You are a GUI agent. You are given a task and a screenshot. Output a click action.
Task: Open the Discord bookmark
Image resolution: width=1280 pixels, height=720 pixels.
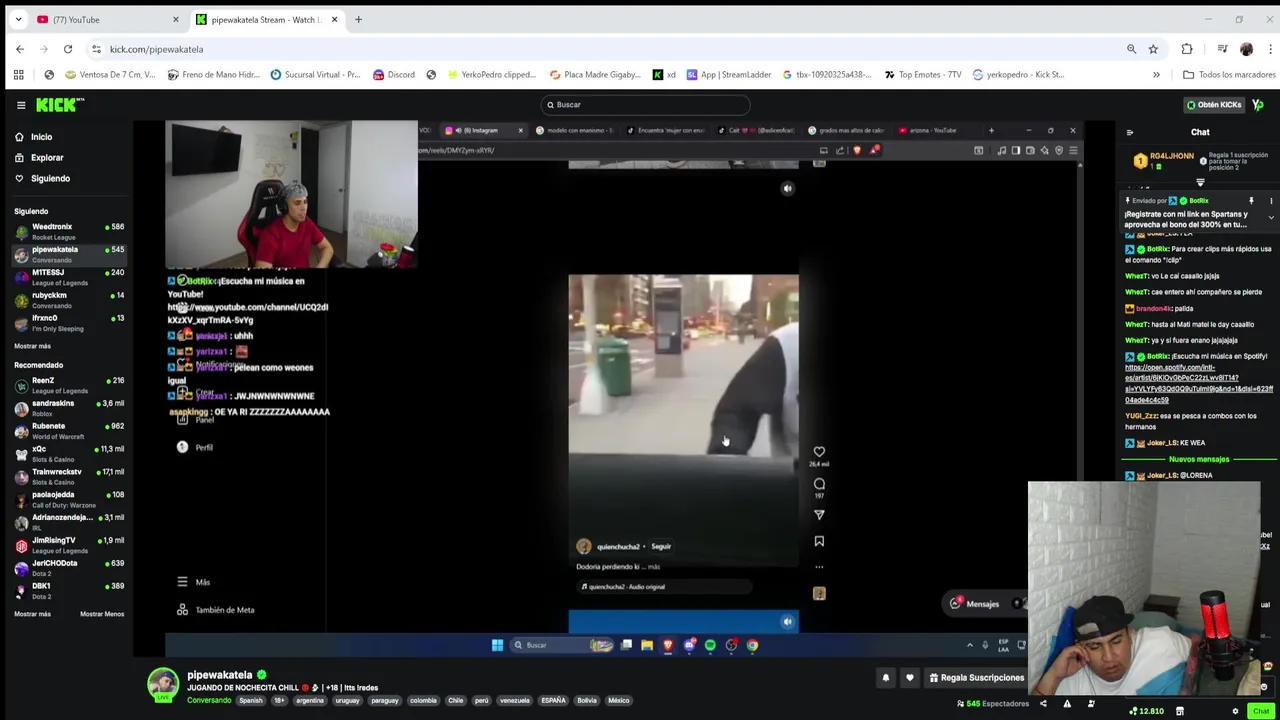point(393,75)
